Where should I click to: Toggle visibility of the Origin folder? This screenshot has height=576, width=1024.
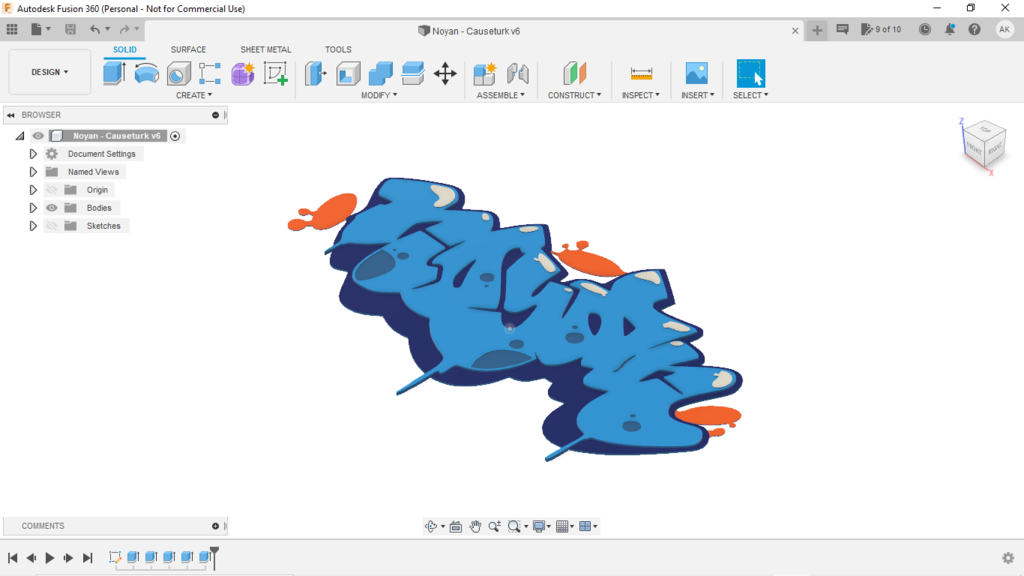(52, 190)
